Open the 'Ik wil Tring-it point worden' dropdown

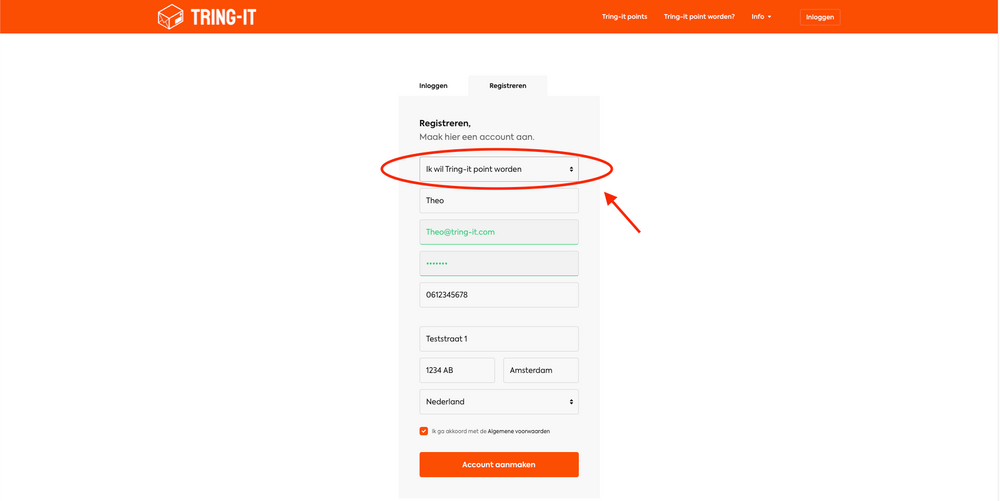(499, 170)
